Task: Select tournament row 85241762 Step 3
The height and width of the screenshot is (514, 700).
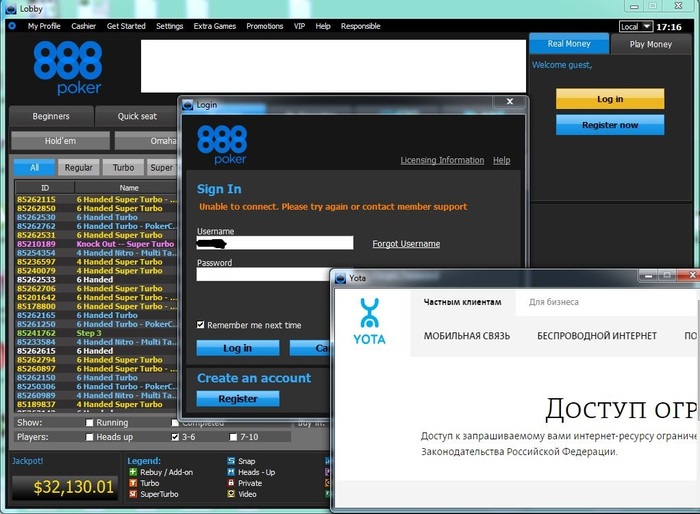Action: tap(96, 333)
